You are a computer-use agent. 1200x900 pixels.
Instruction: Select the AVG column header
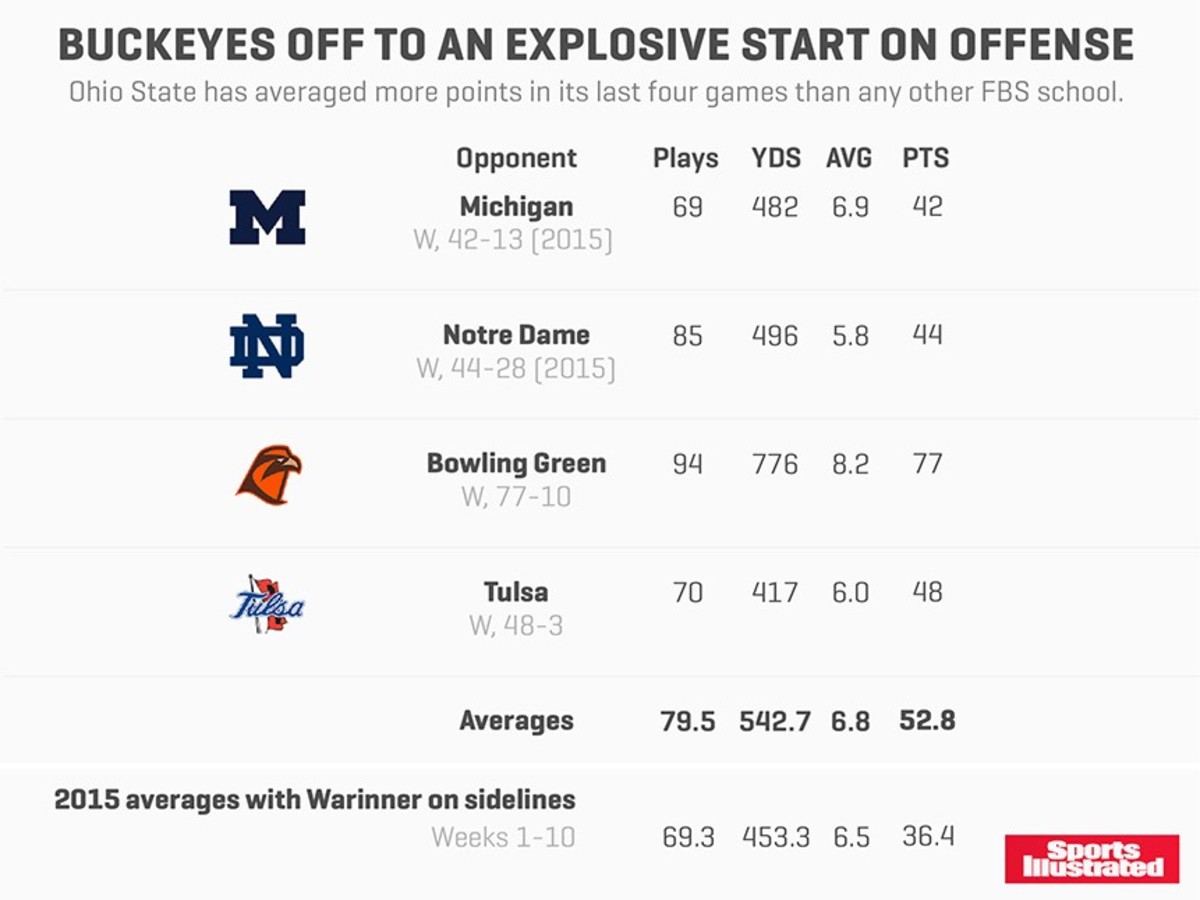(849, 158)
